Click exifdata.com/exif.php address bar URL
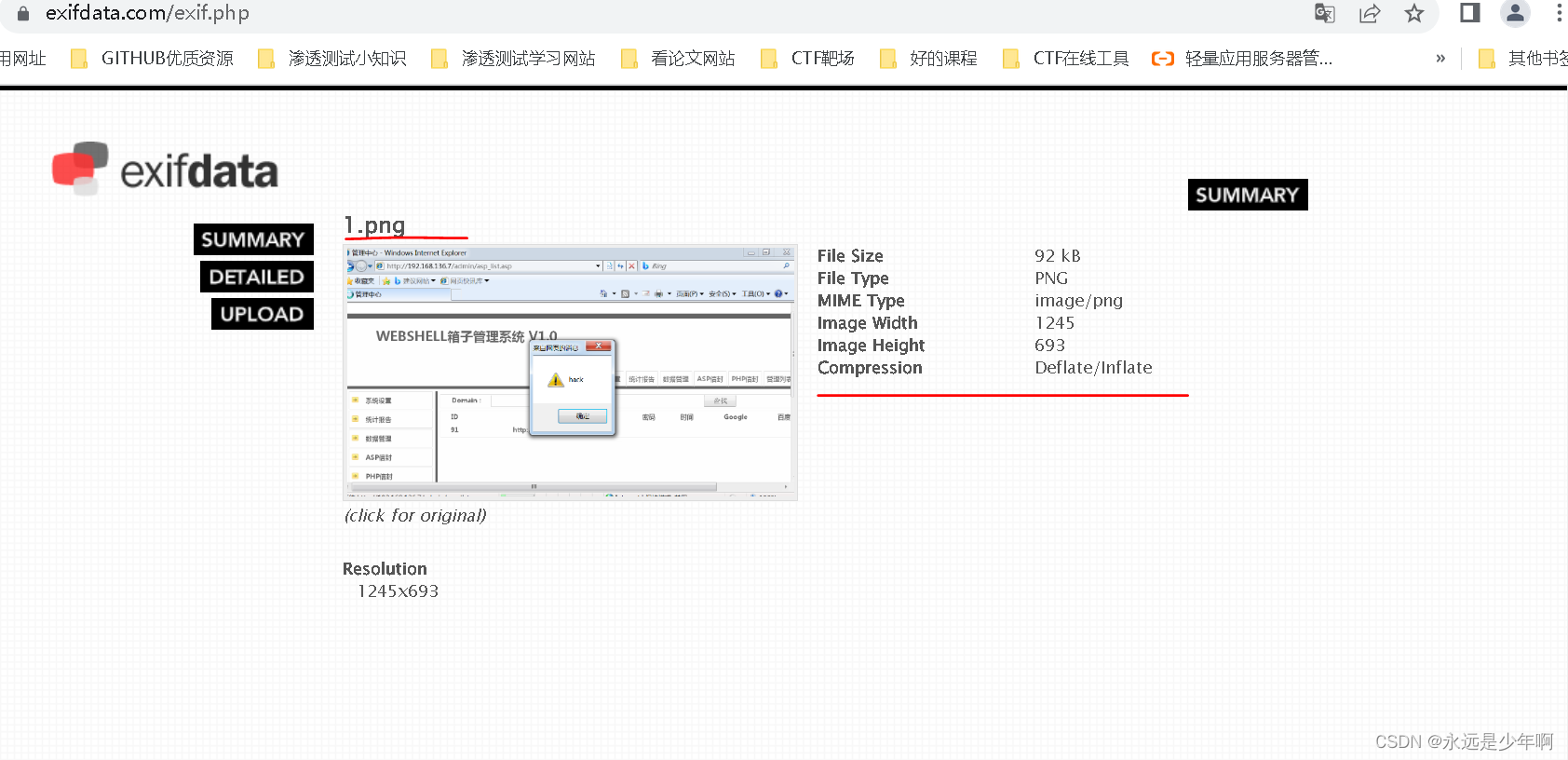Screen dimensions: 1568x760 coord(147,13)
